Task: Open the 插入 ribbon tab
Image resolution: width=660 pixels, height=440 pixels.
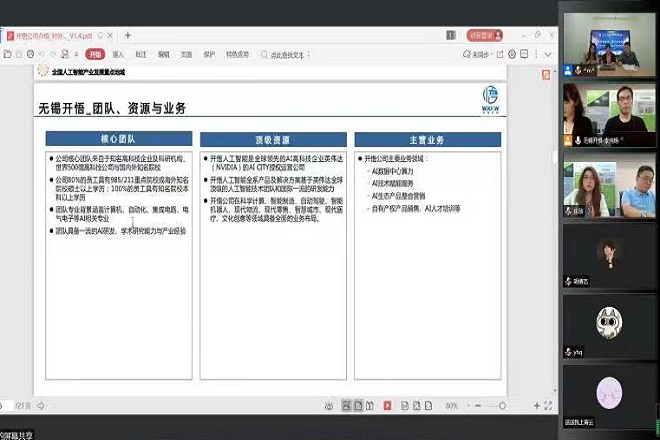Action: (x=118, y=55)
